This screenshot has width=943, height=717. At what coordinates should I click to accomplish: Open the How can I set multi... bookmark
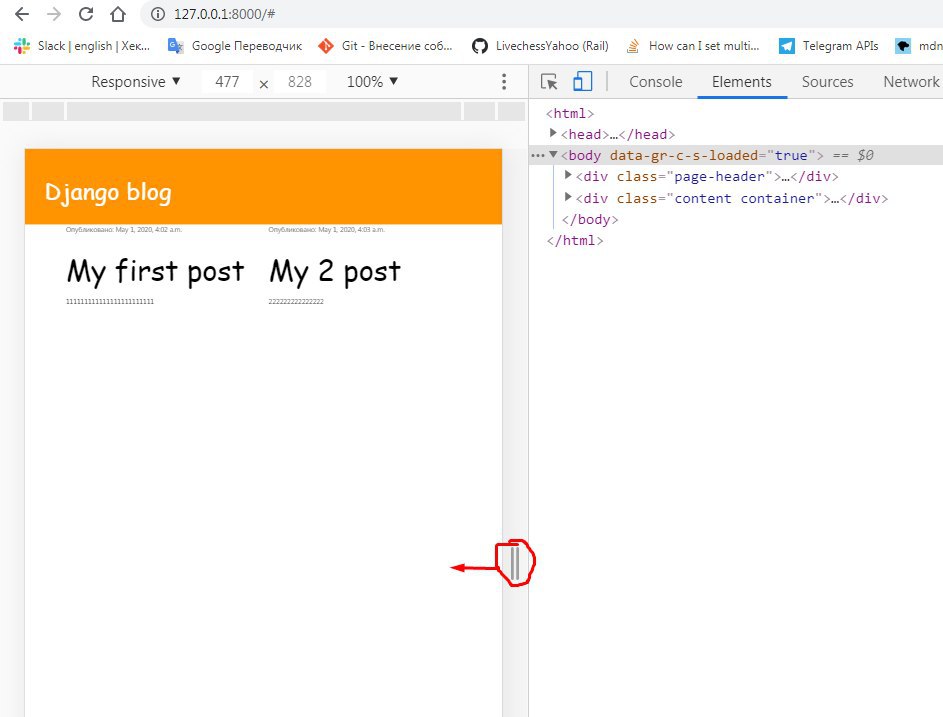[692, 46]
